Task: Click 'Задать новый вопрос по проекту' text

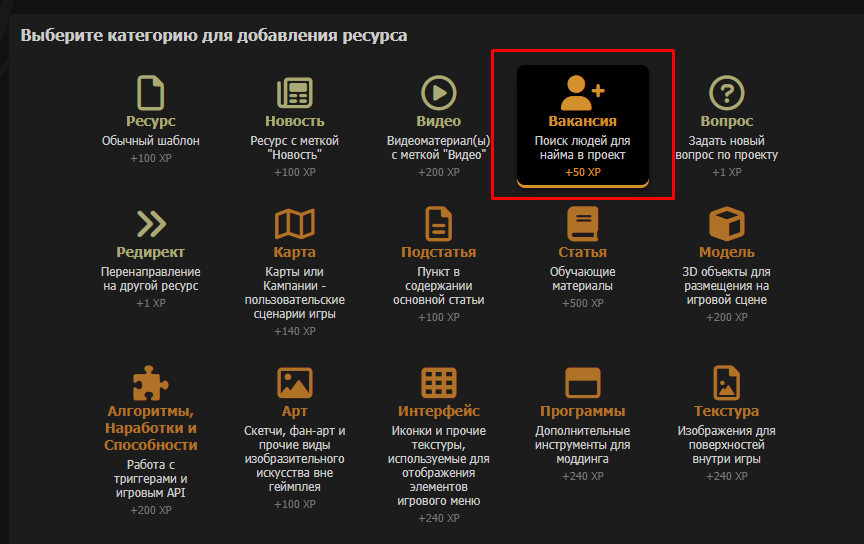Action: point(726,148)
